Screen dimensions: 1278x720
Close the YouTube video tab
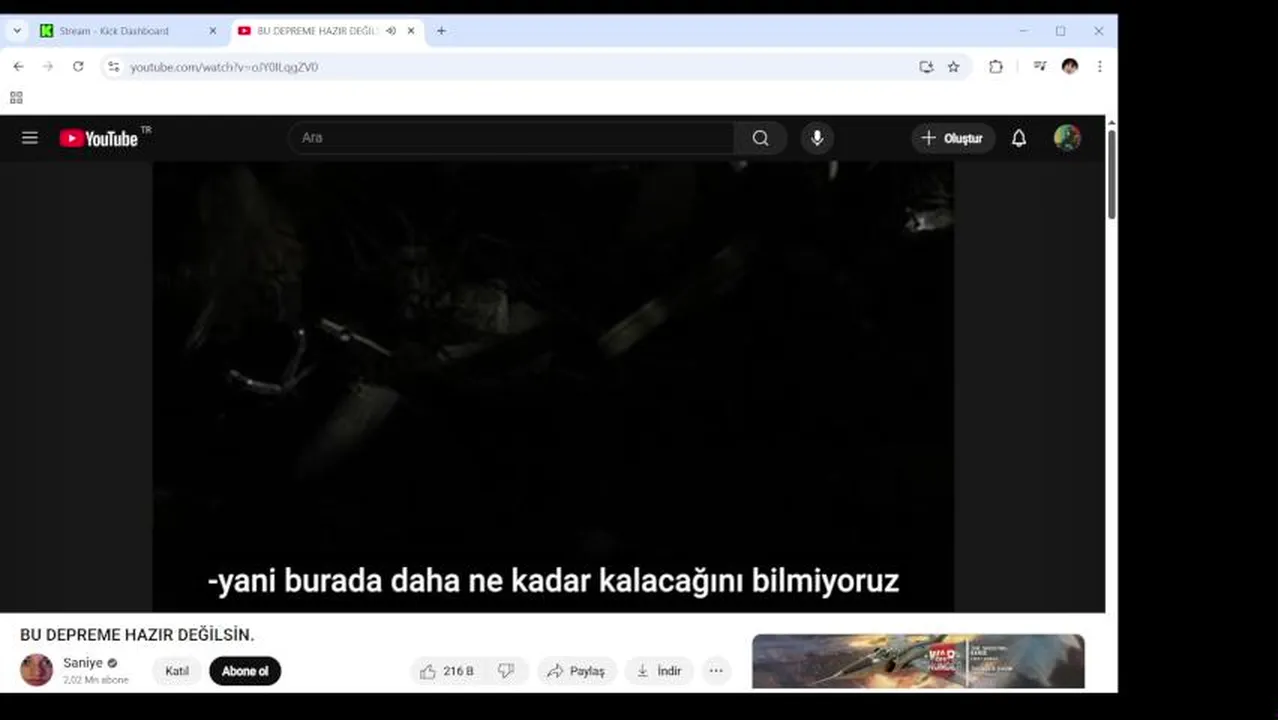411,31
